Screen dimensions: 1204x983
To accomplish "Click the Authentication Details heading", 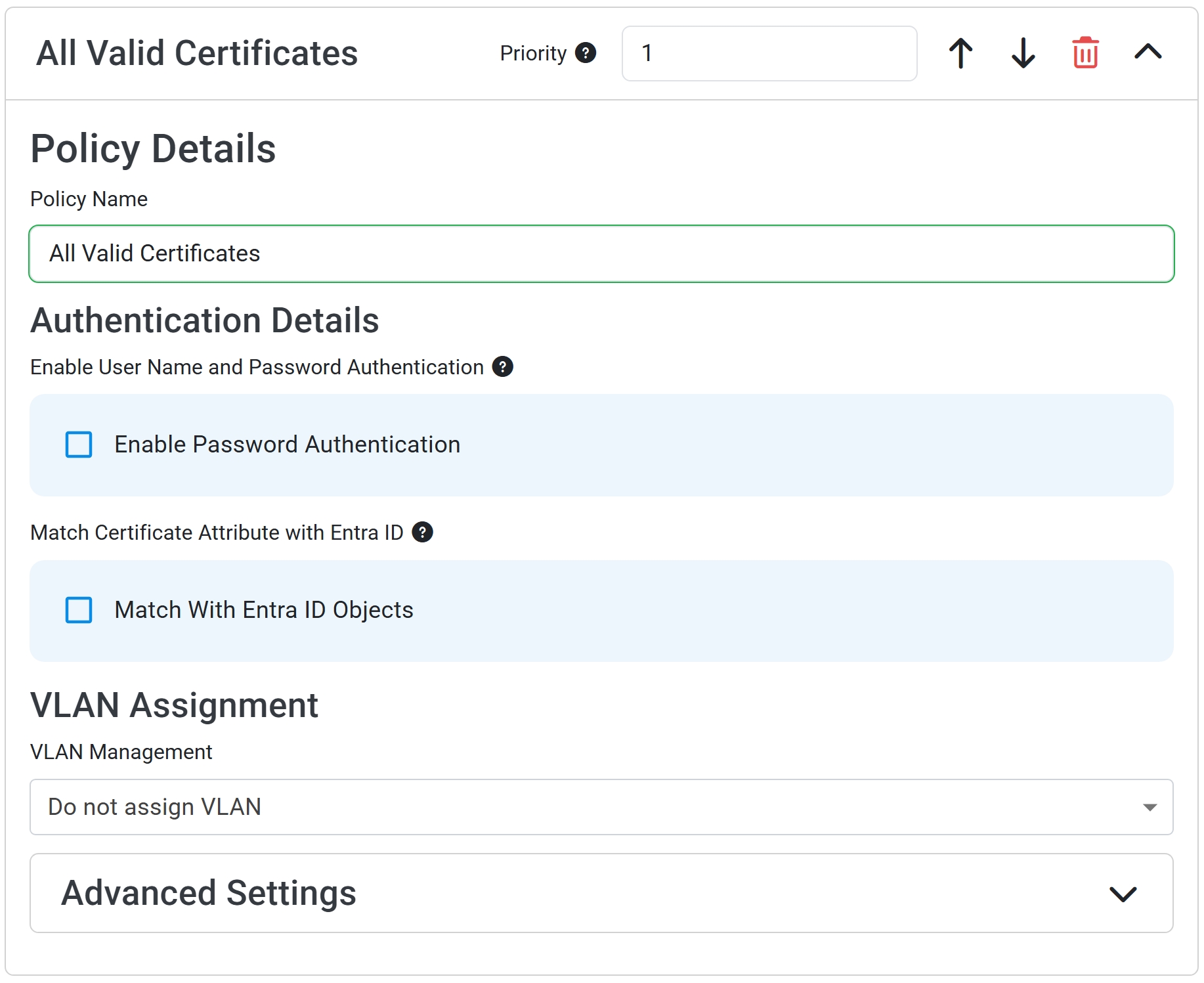I will click(205, 320).
